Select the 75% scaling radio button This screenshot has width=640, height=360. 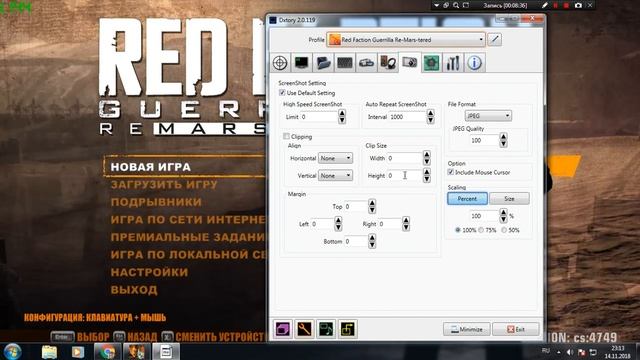[x=481, y=230]
